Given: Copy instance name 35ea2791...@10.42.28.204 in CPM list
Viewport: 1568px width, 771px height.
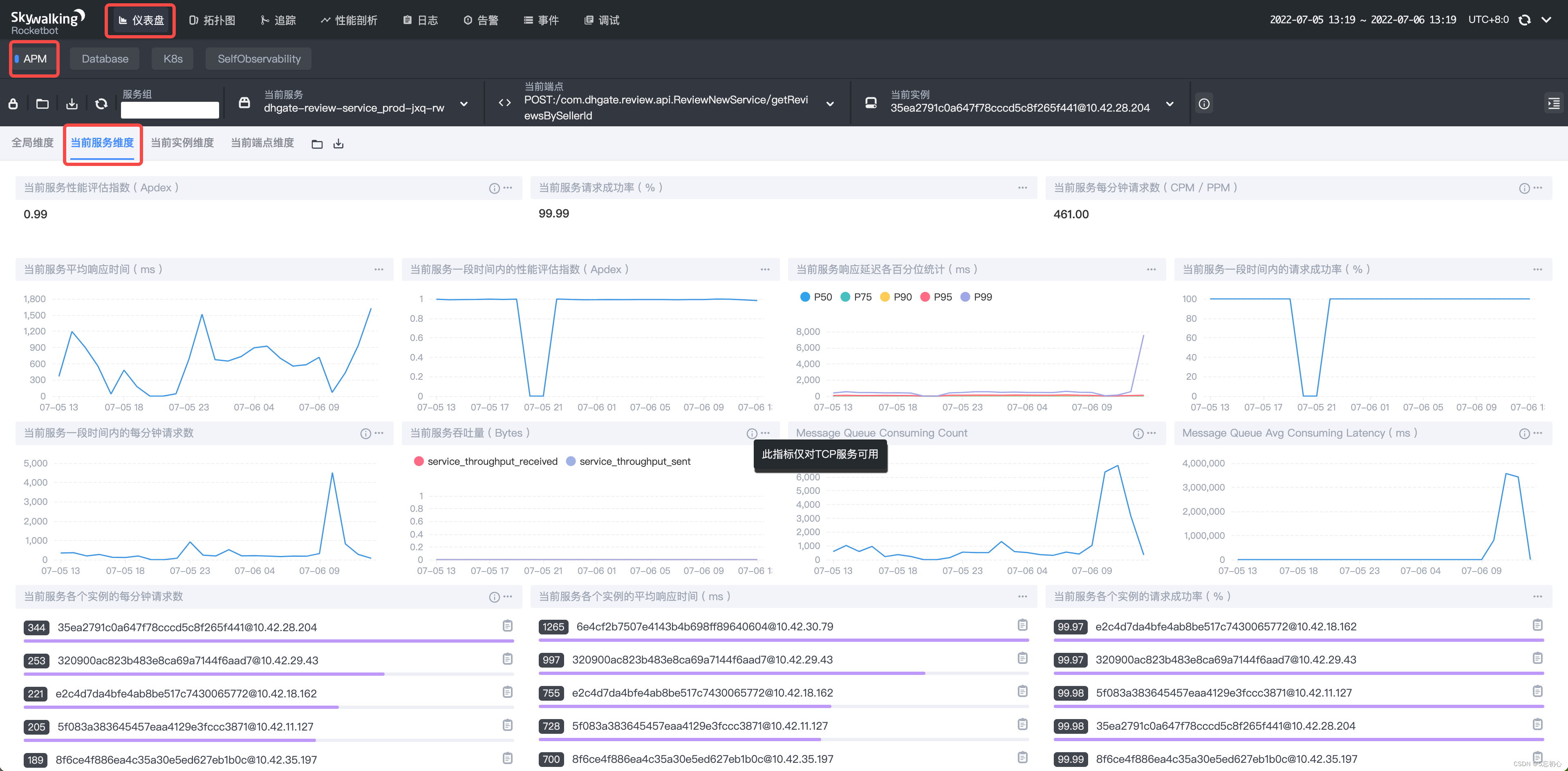Looking at the screenshot, I should pyautogui.click(x=508, y=626).
